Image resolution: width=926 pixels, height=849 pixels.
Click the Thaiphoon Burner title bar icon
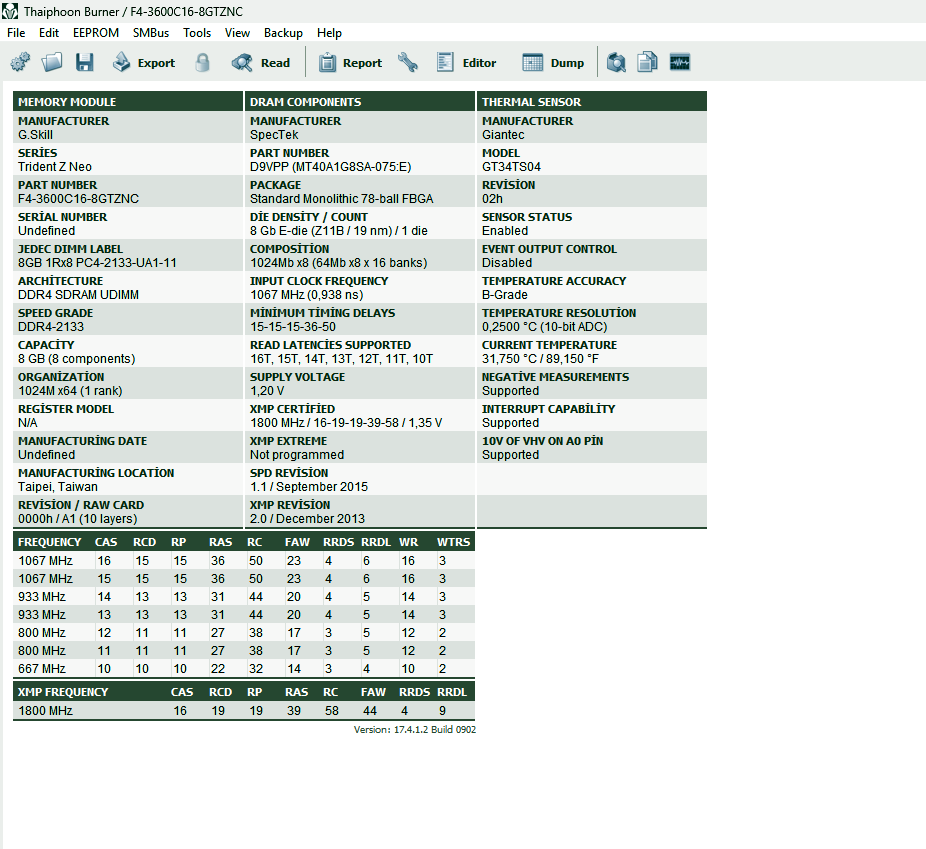pos(10,11)
